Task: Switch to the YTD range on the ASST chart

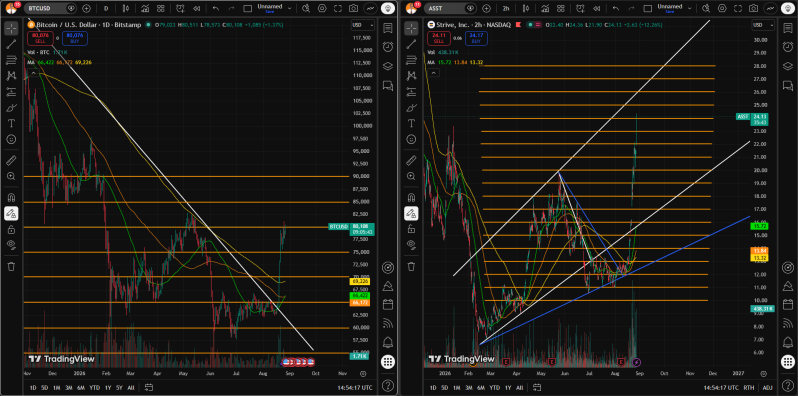Action: coord(495,387)
